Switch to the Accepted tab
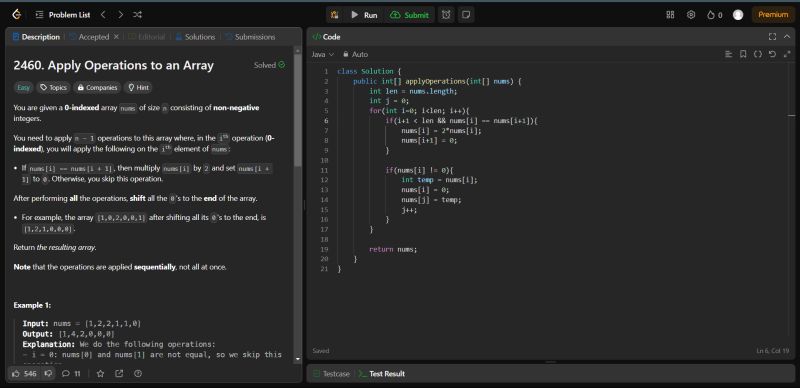 click(x=89, y=37)
